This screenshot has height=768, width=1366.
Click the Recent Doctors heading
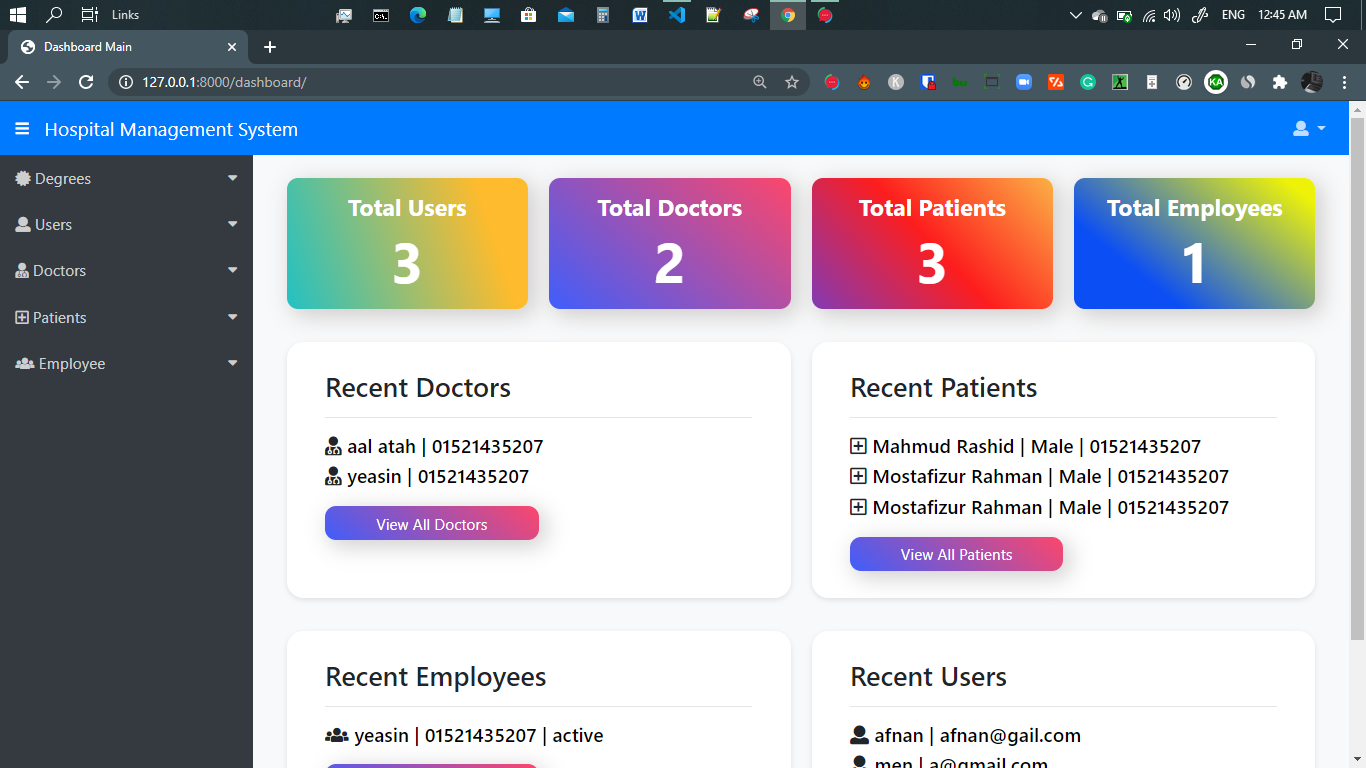(418, 388)
